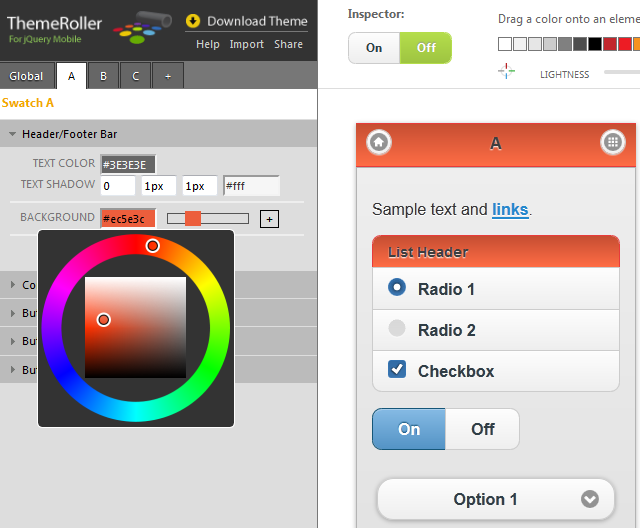
Task: Click the Import link
Action: [246, 44]
